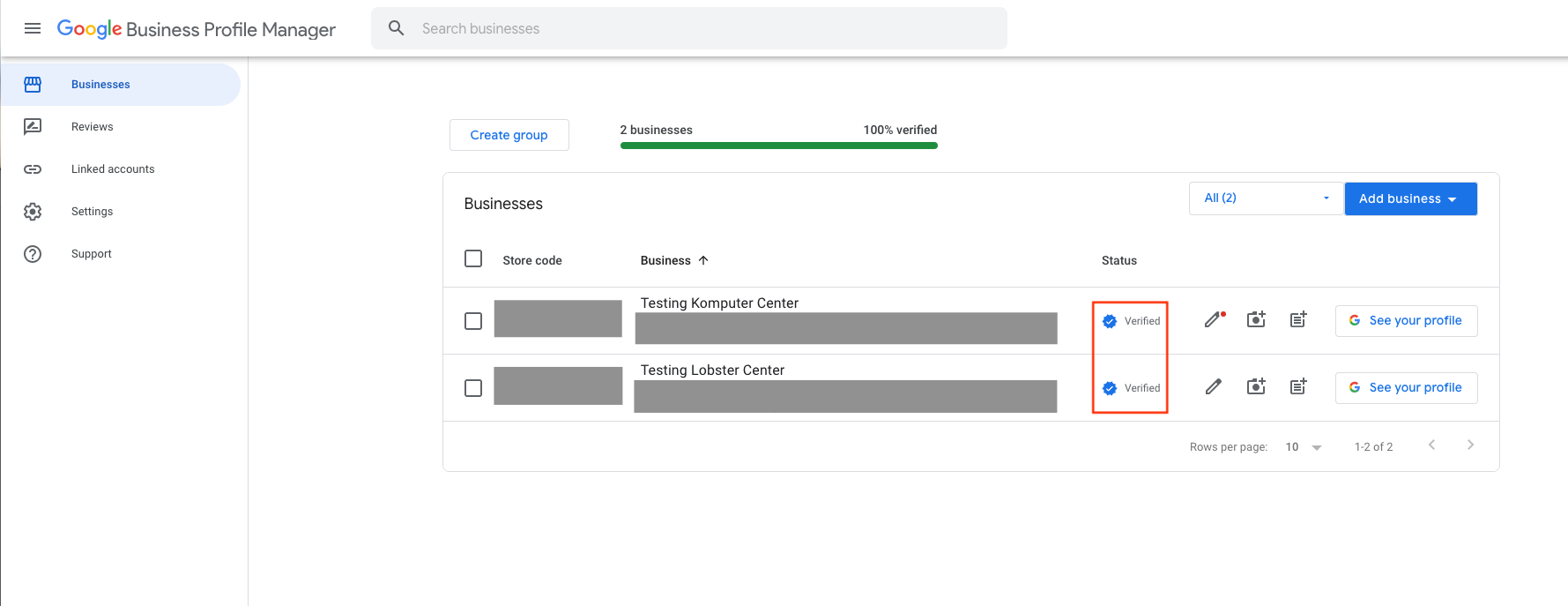This screenshot has width=1568, height=606.
Task: Click Testing Lobster Center business name
Action: click(712, 370)
